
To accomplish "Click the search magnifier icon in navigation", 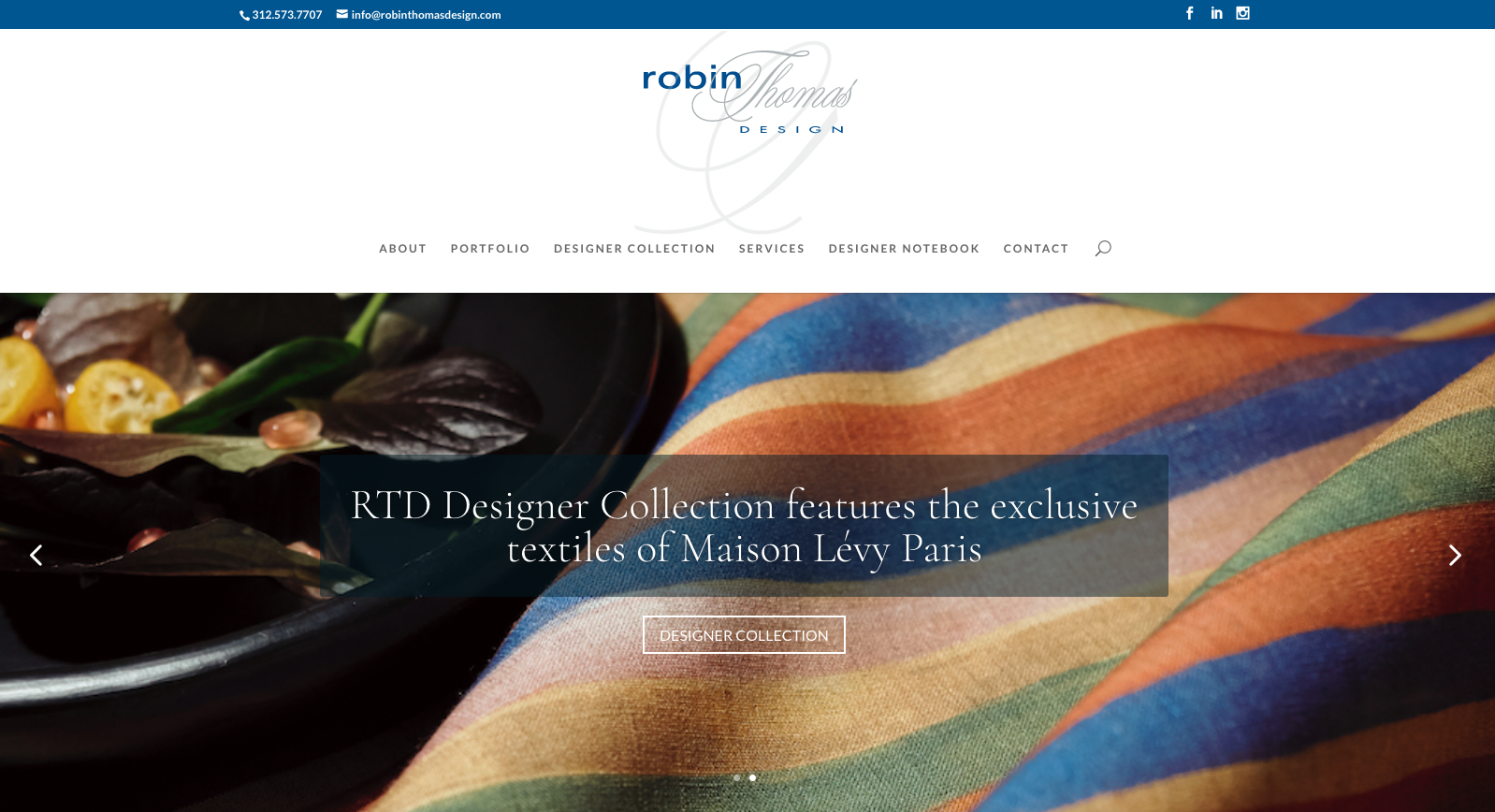I will pyautogui.click(x=1103, y=248).
